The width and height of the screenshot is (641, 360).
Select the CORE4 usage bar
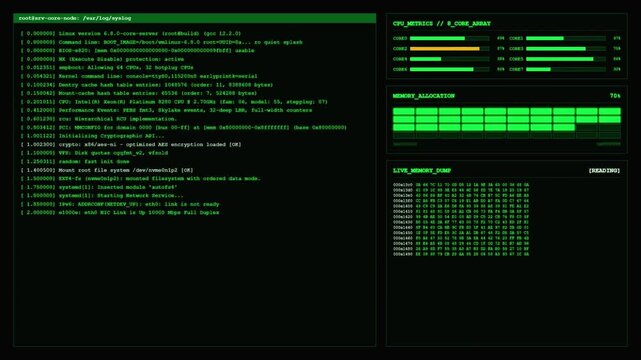[x=449, y=59]
